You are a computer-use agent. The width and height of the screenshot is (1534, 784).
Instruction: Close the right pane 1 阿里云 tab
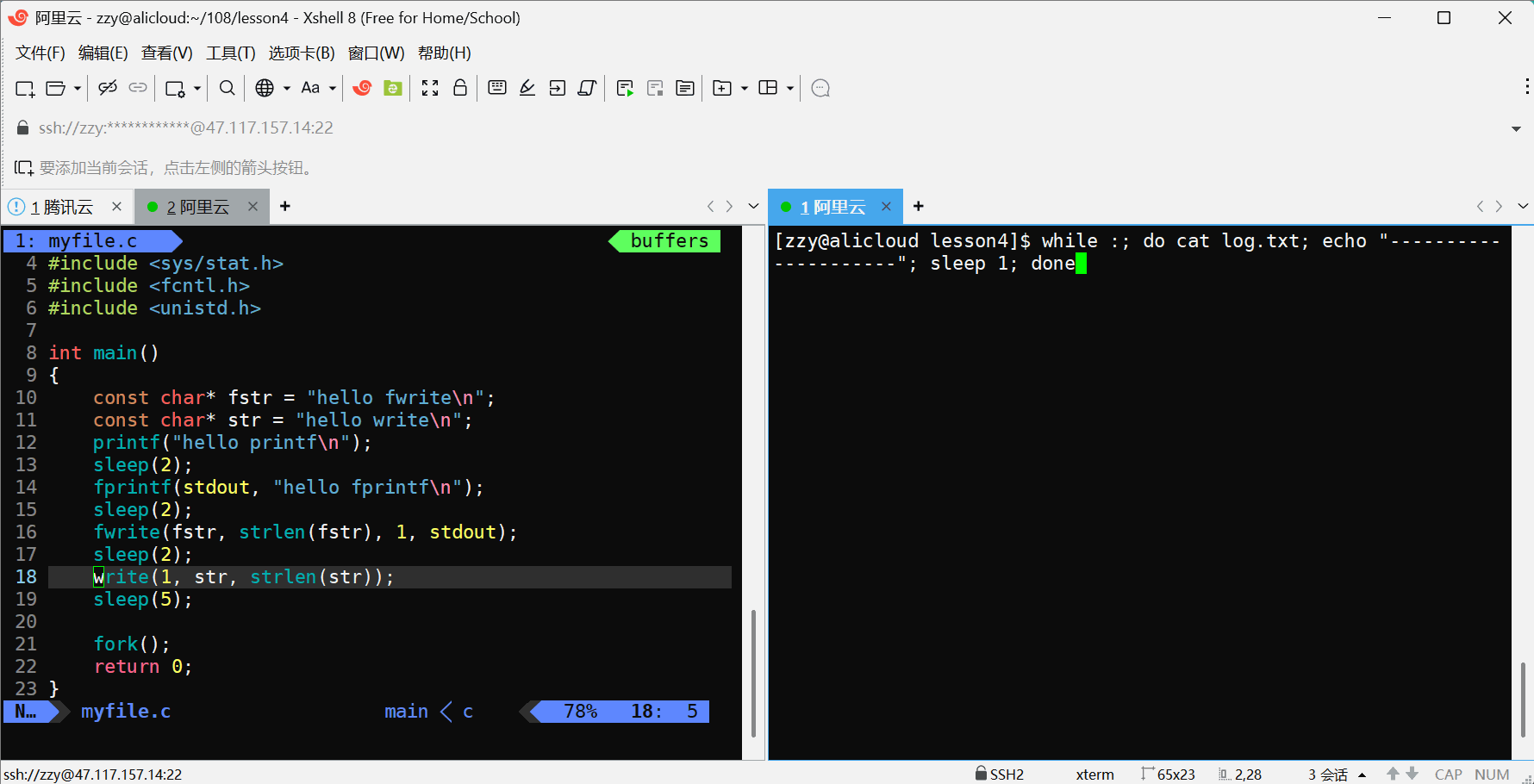point(886,207)
